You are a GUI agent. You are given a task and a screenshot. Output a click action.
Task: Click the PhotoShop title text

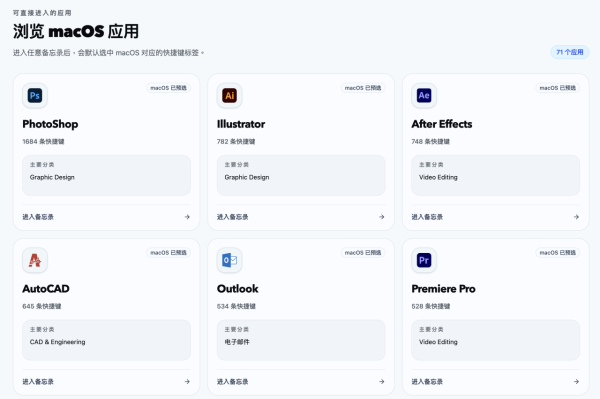[50, 124]
